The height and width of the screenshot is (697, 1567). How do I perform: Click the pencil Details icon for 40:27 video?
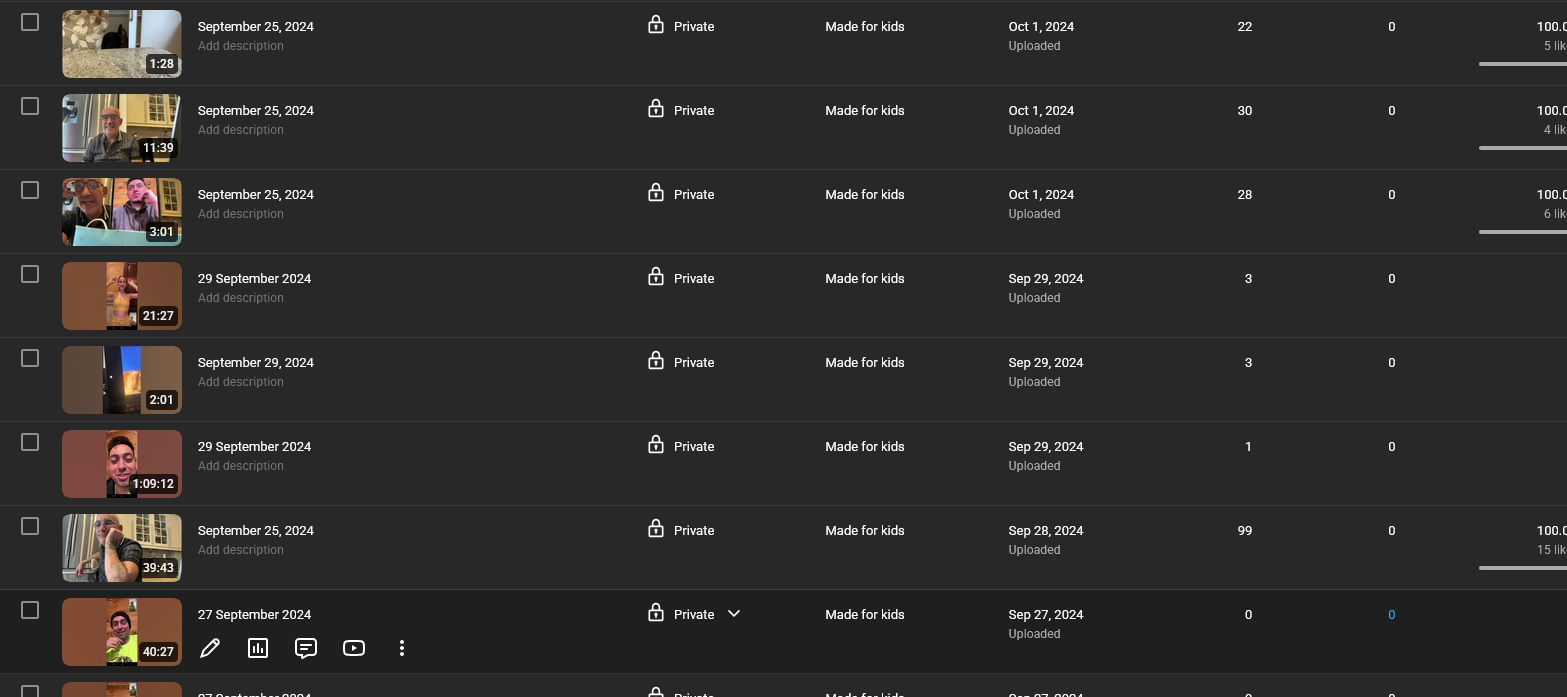tap(210, 648)
